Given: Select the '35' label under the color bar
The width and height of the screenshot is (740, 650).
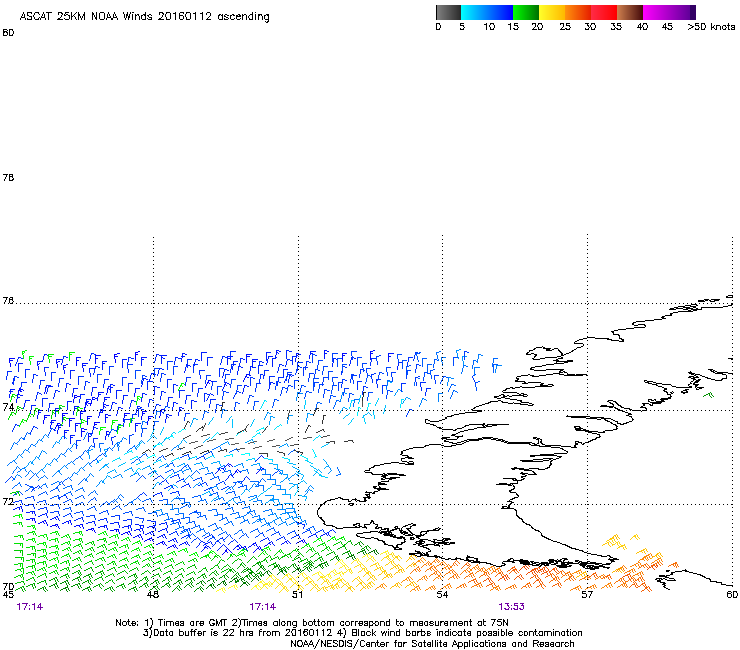Looking at the screenshot, I should 616,27.
